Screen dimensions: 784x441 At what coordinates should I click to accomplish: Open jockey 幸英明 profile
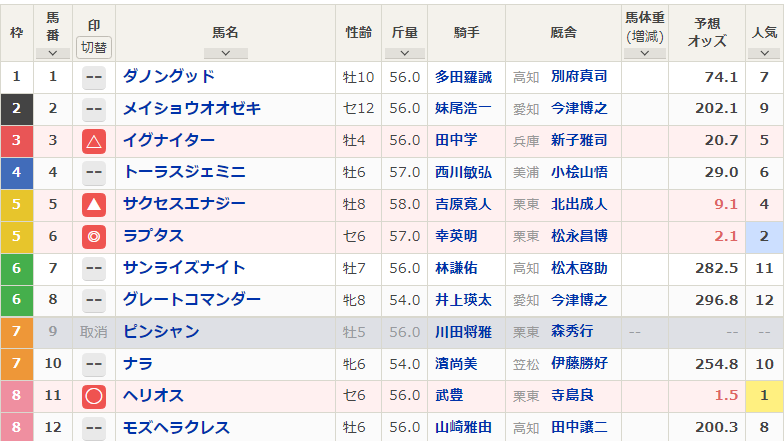click(456, 236)
